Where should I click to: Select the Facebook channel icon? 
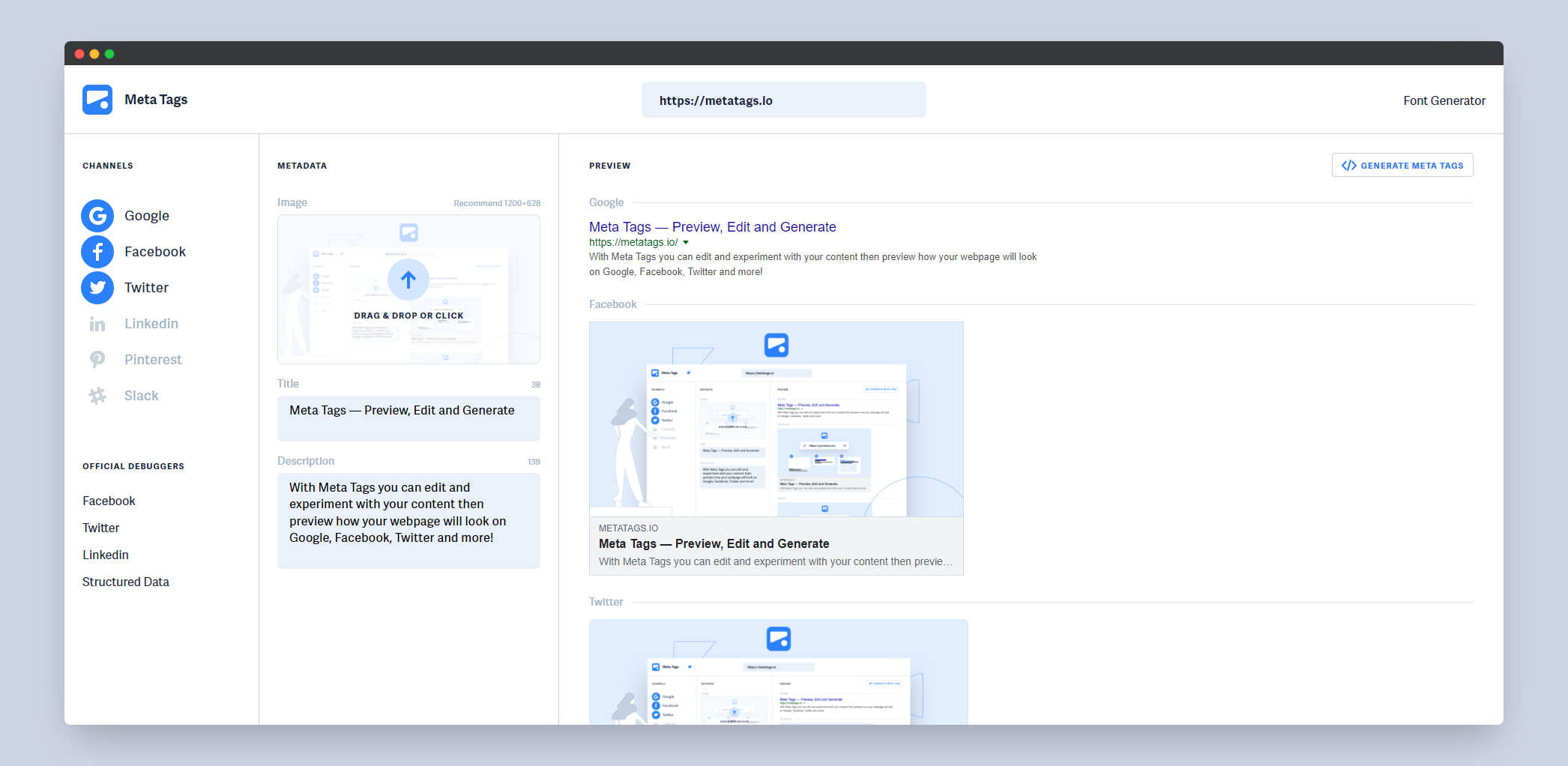[97, 251]
